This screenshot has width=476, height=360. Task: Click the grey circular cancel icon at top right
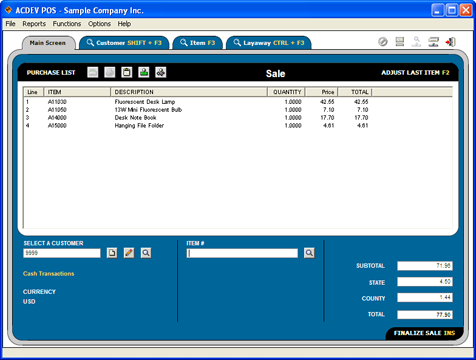(x=383, y=42)
